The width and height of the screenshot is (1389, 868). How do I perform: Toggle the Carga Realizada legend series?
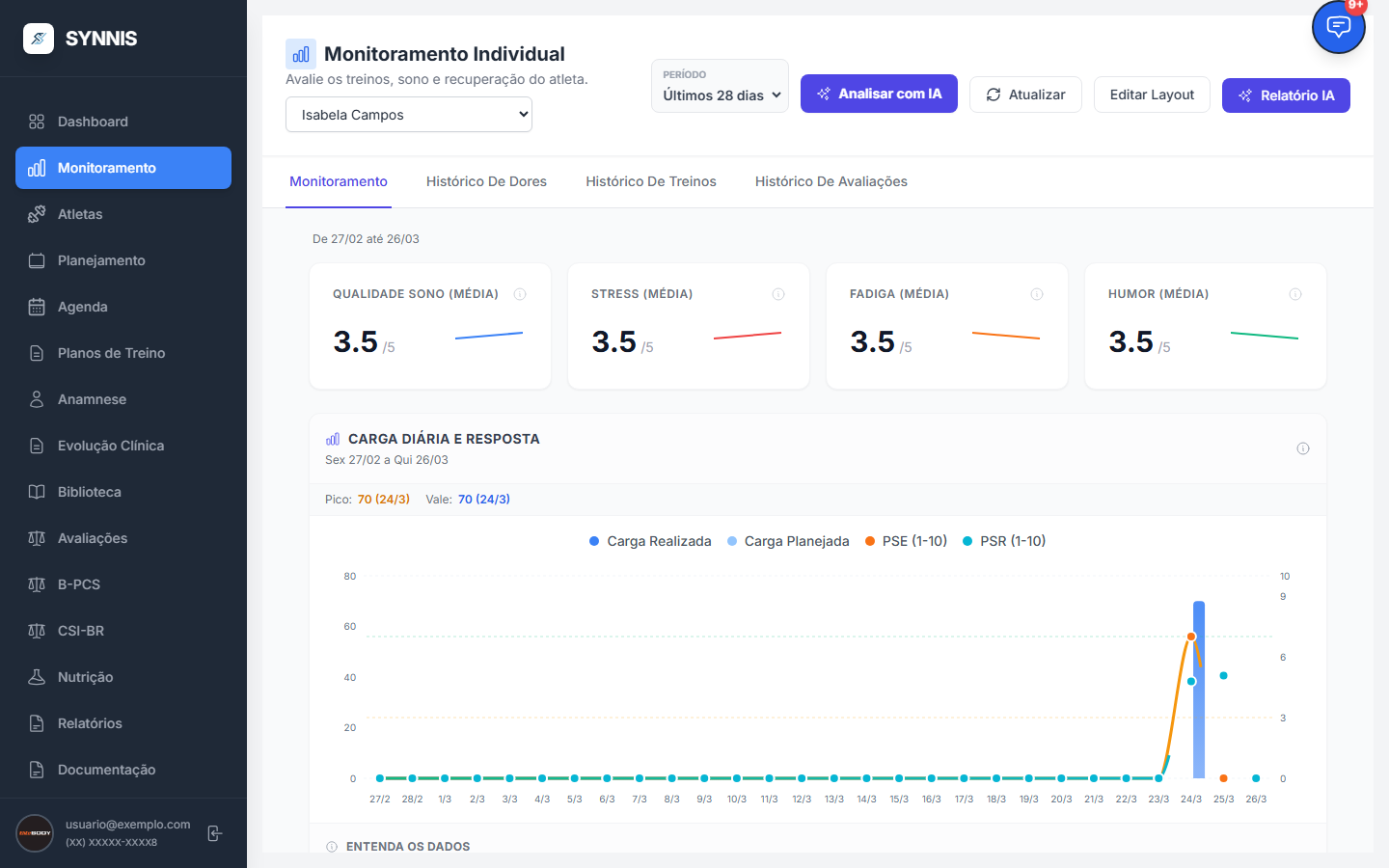[650, 541]
